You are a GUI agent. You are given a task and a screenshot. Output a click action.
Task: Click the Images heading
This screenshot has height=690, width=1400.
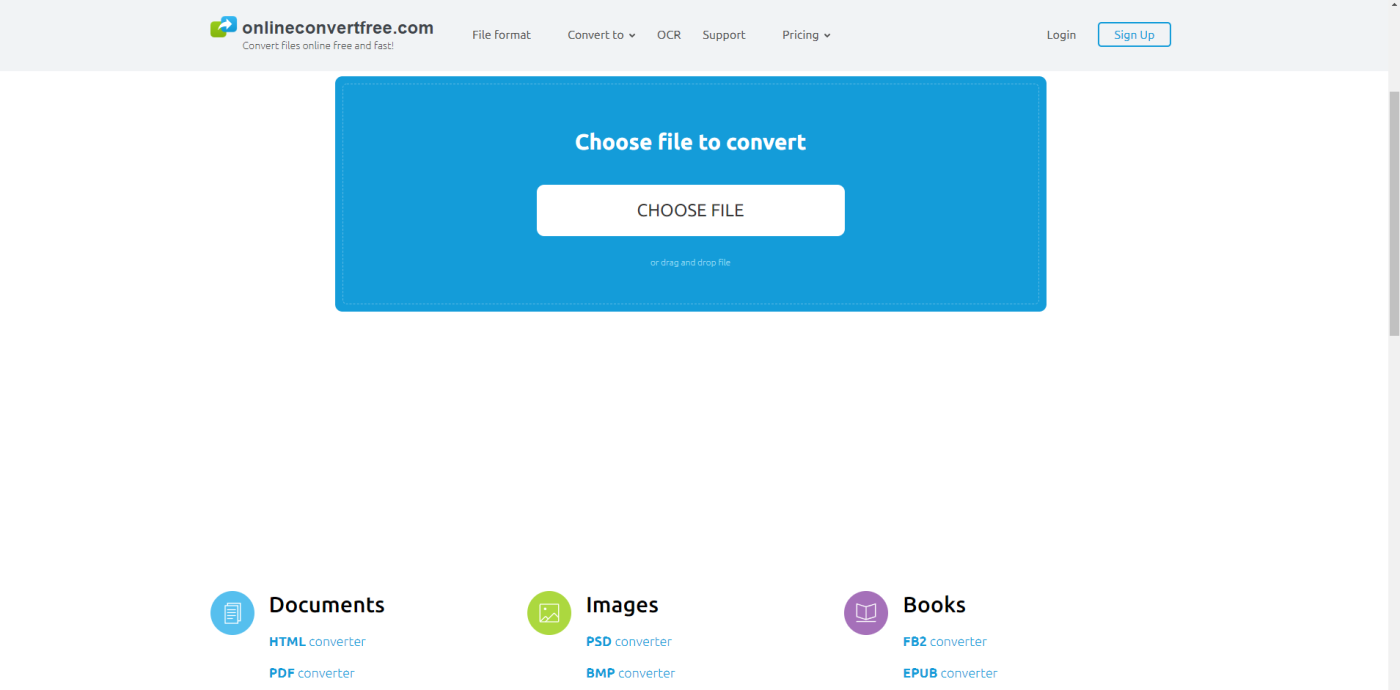(x=622, y=605)
